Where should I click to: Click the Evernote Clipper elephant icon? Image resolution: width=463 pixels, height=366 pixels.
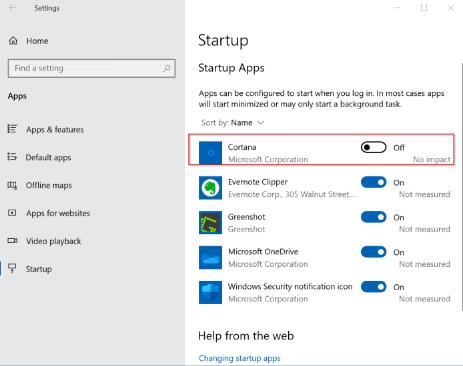210,188
